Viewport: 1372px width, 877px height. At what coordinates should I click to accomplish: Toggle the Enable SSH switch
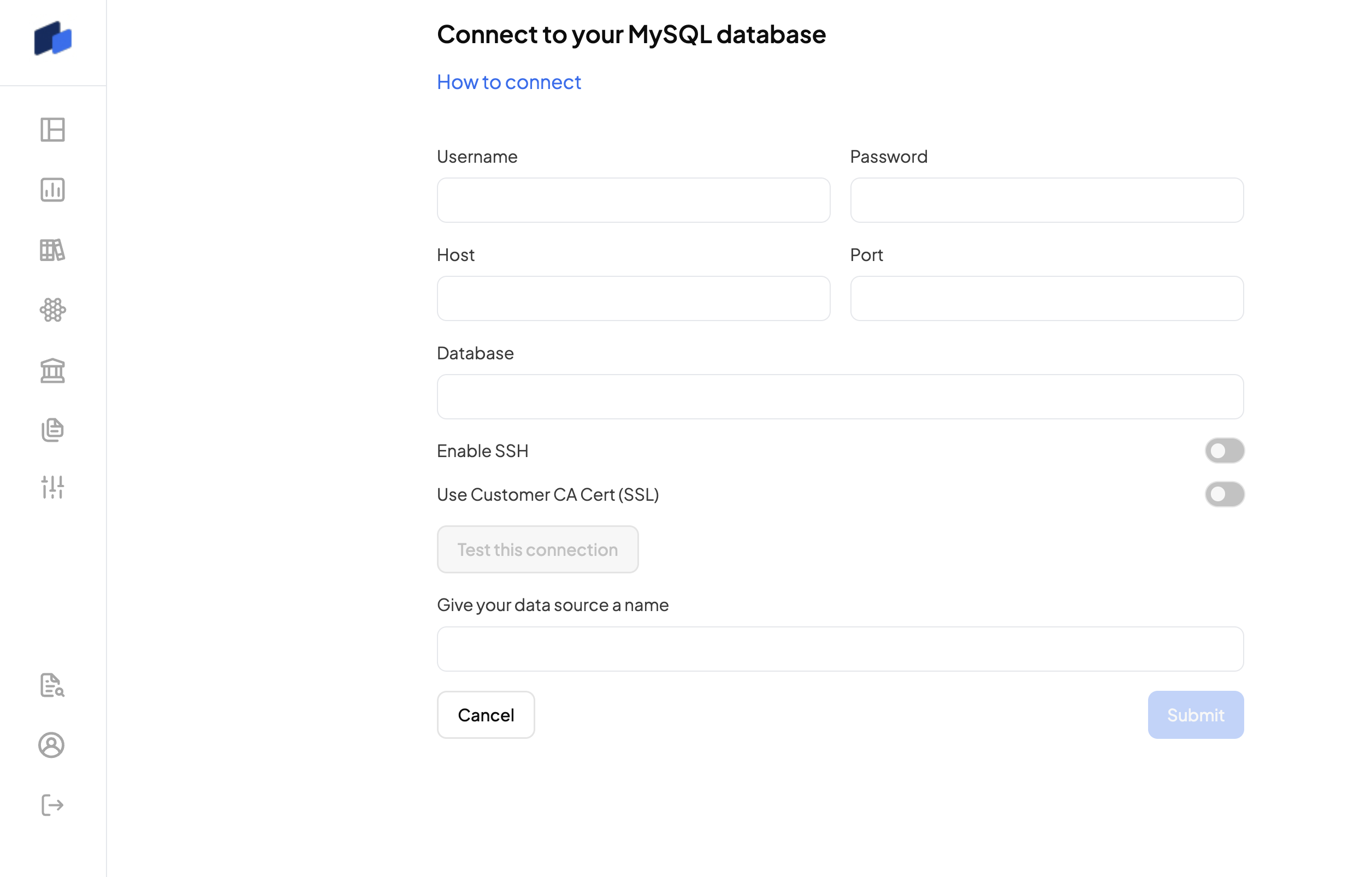[1224, 451]
